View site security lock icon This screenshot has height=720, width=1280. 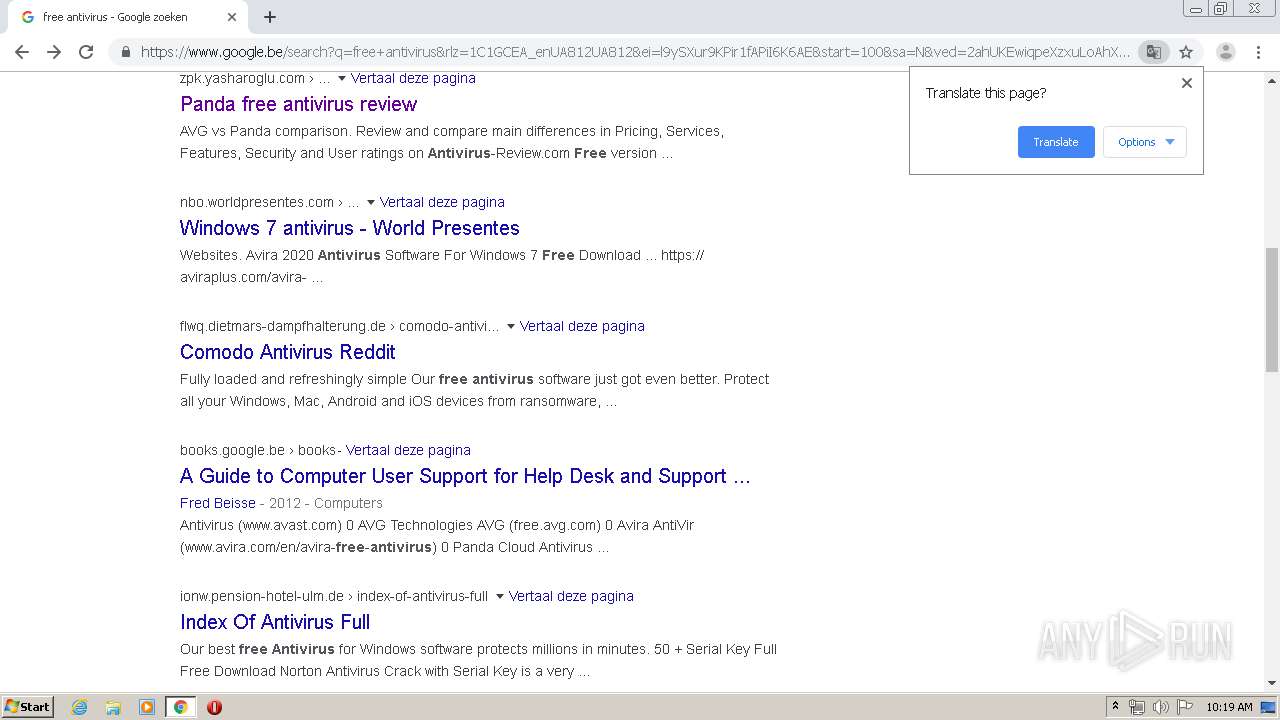pos(125,52)
